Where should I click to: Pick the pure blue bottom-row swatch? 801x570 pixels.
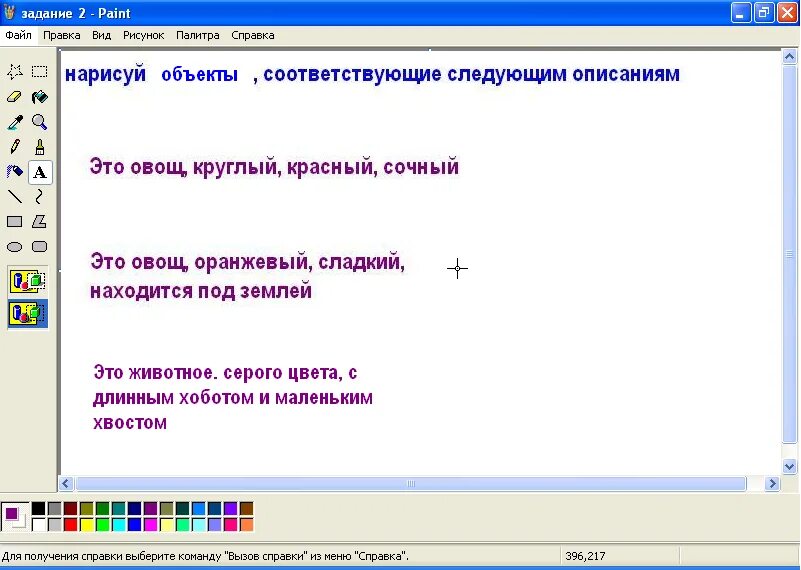click(x=134, y=525)
